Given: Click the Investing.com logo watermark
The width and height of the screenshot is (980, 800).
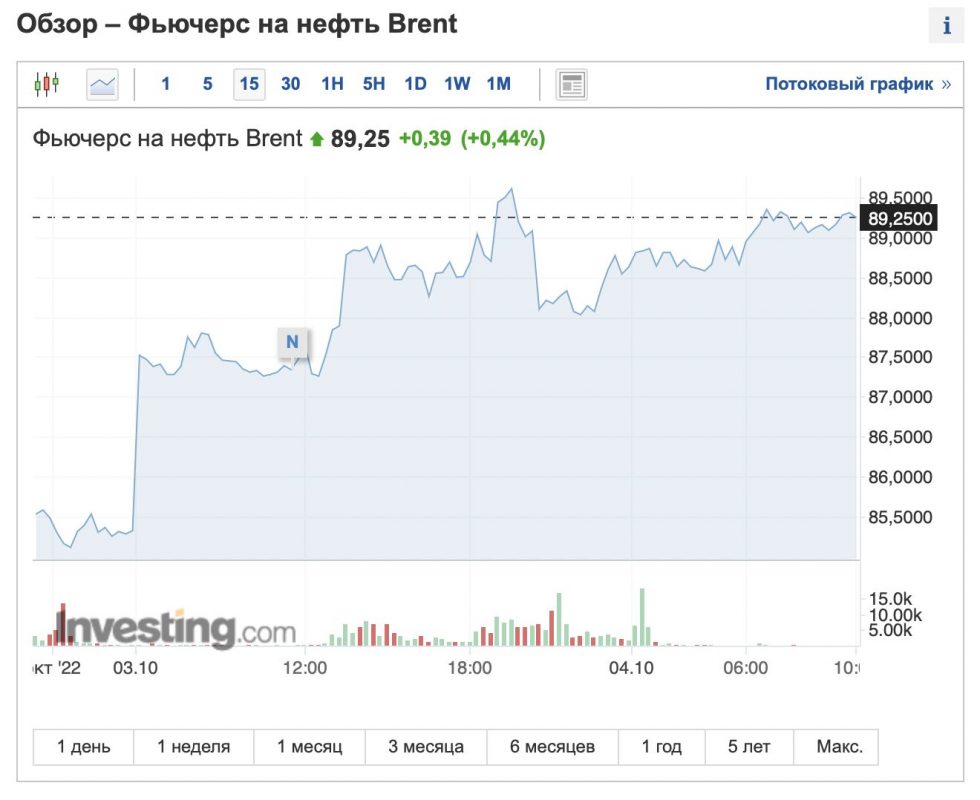Looking at the screenshot, I should click(176, 630).
